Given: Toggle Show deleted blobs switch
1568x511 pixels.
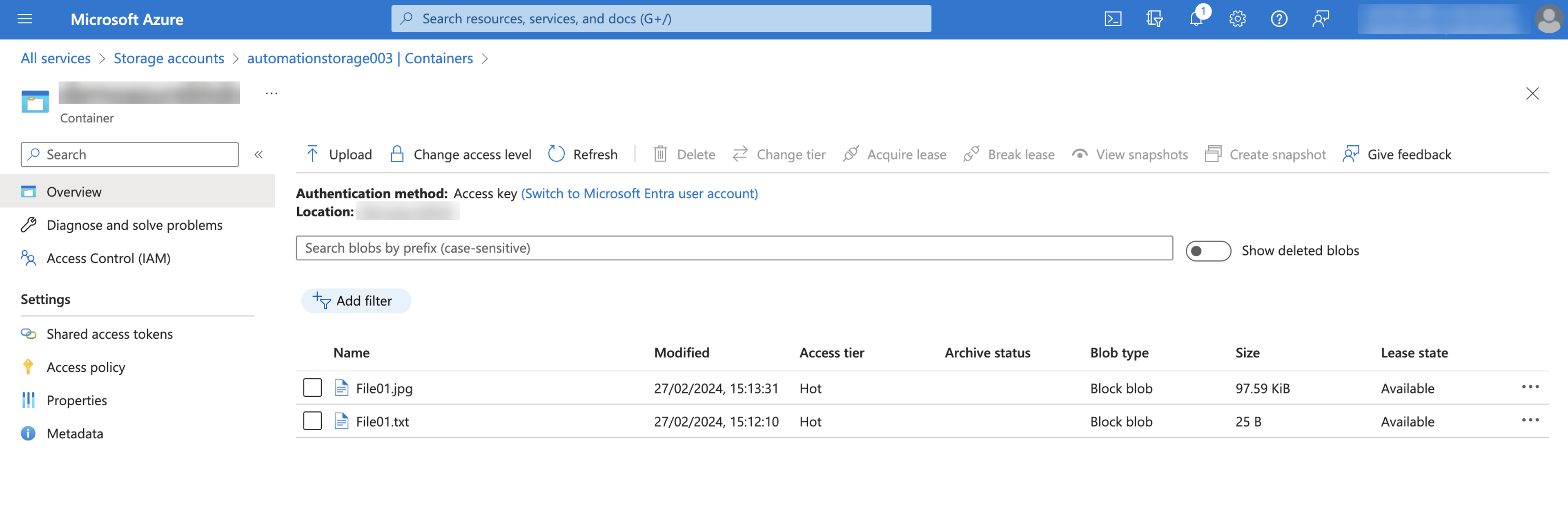Looking at the screenshot, I should pyautogui.click(x=1208, y=251).
